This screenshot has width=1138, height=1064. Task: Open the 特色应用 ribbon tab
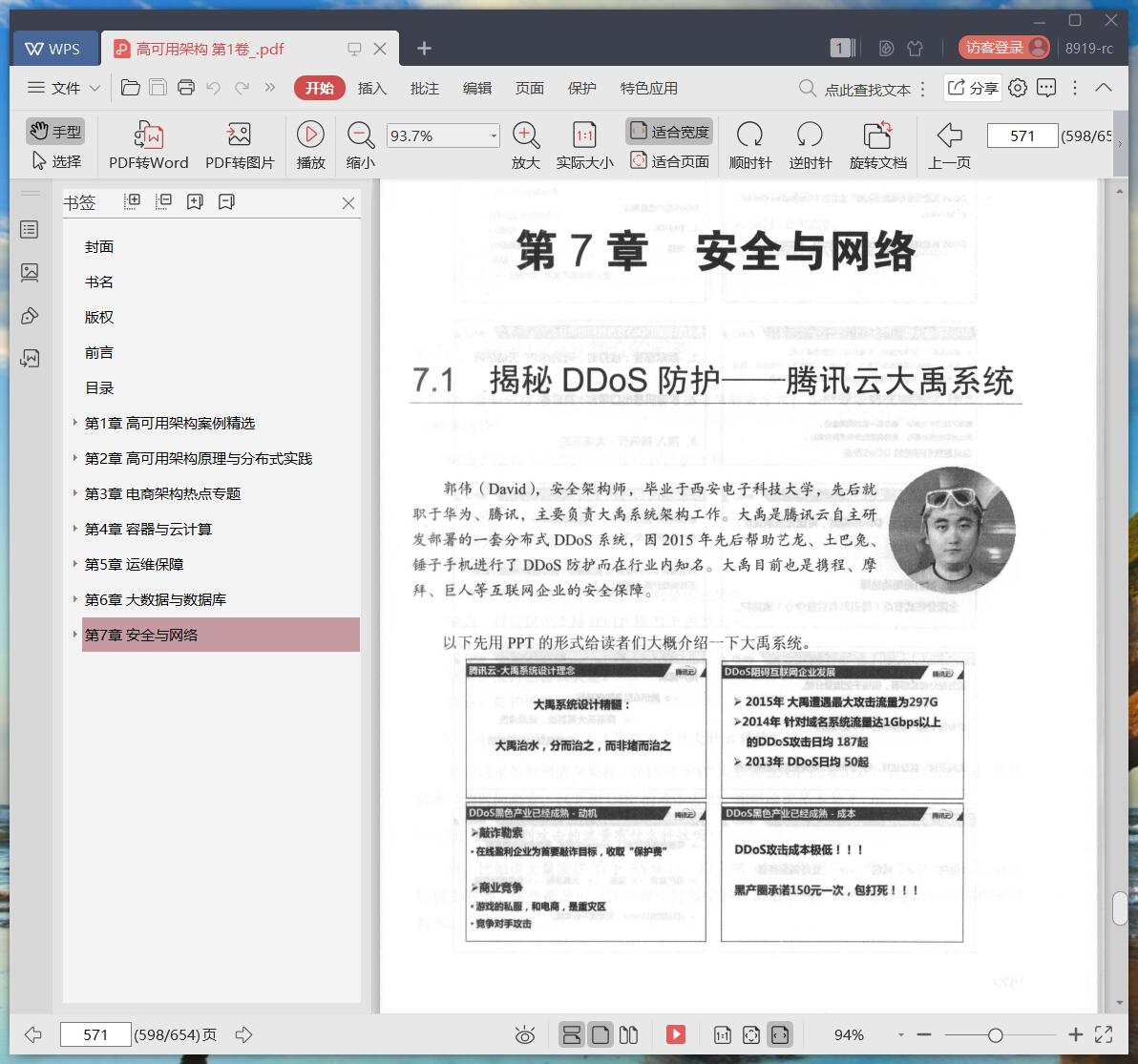click(649, 88)
